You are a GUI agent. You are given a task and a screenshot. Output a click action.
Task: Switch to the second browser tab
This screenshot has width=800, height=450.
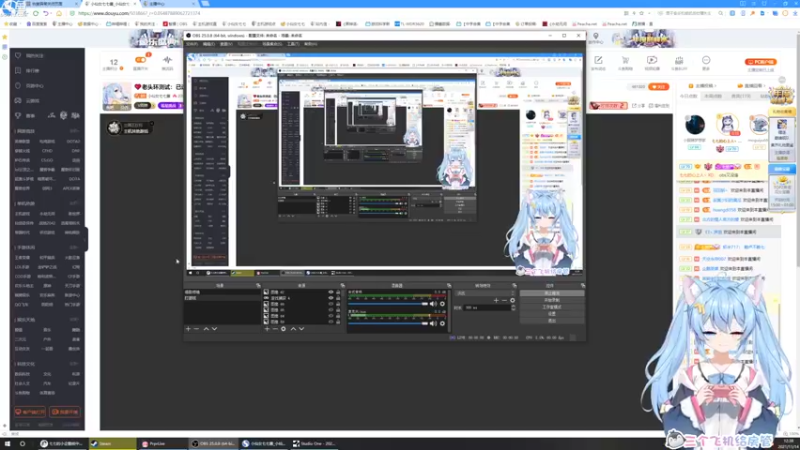pyautogui.click(x=110, y=4)
